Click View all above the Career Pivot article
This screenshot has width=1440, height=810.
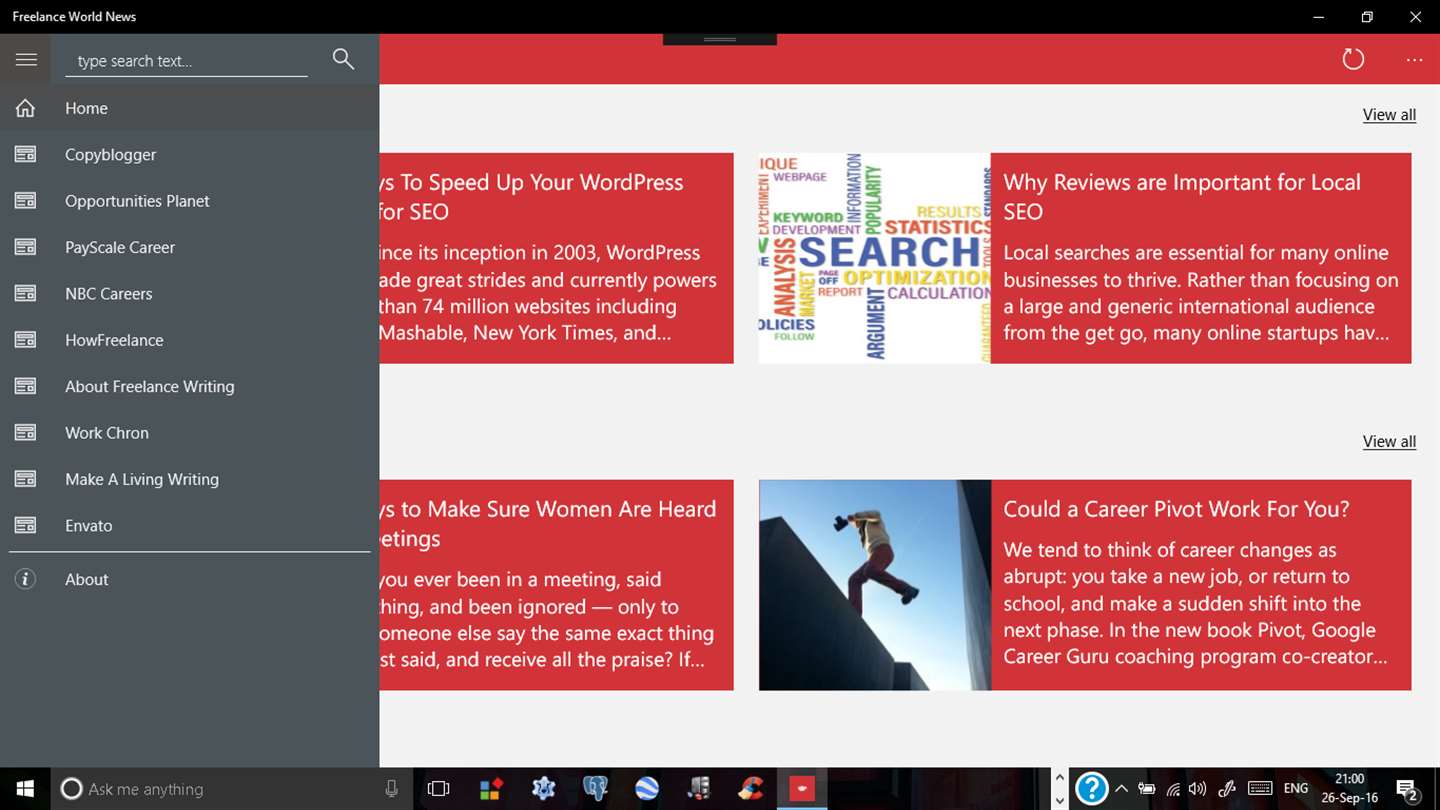tap(1389, 442)
